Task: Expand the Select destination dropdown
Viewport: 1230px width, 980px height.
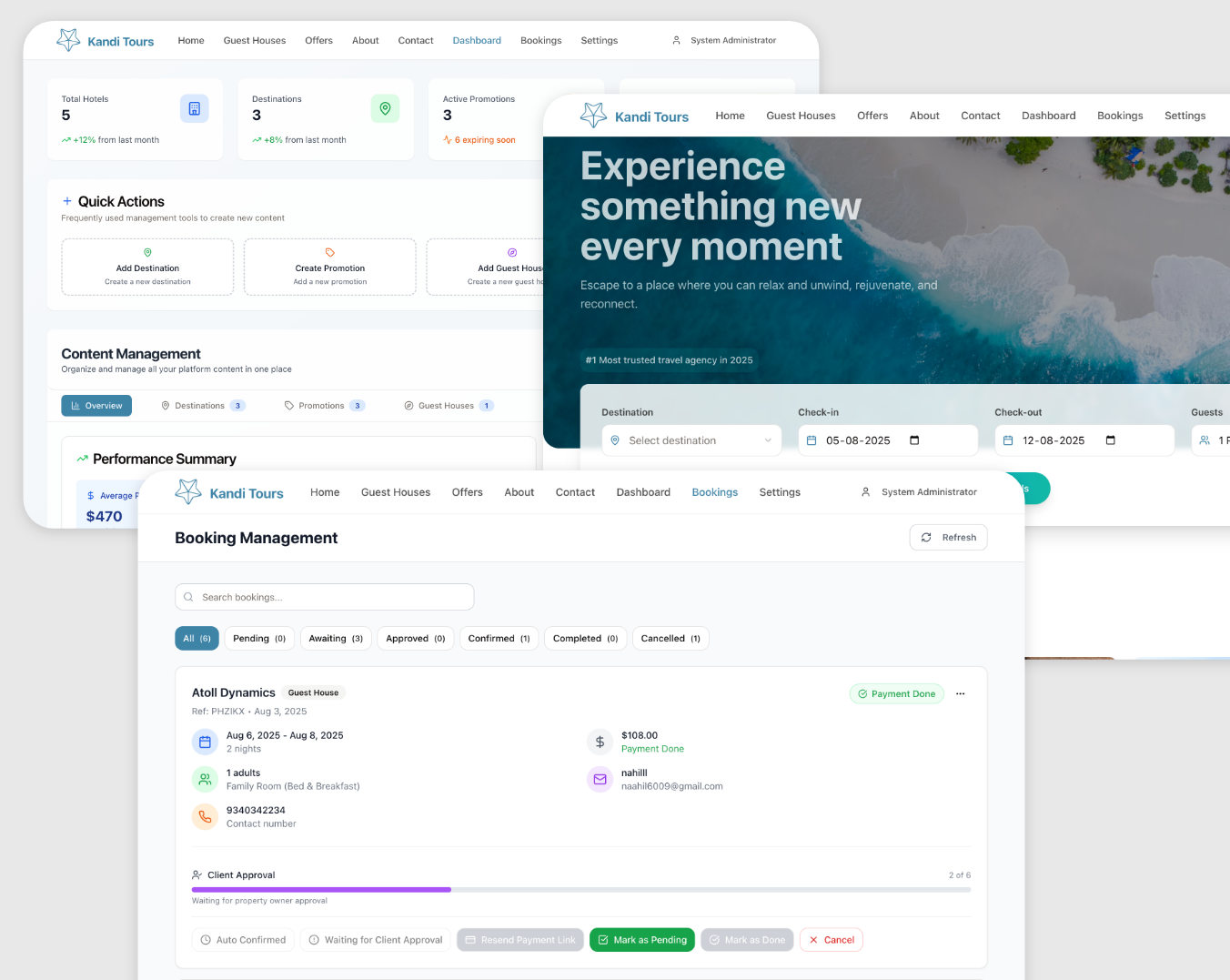Action: pyautogui.click(x=691, y=440)
